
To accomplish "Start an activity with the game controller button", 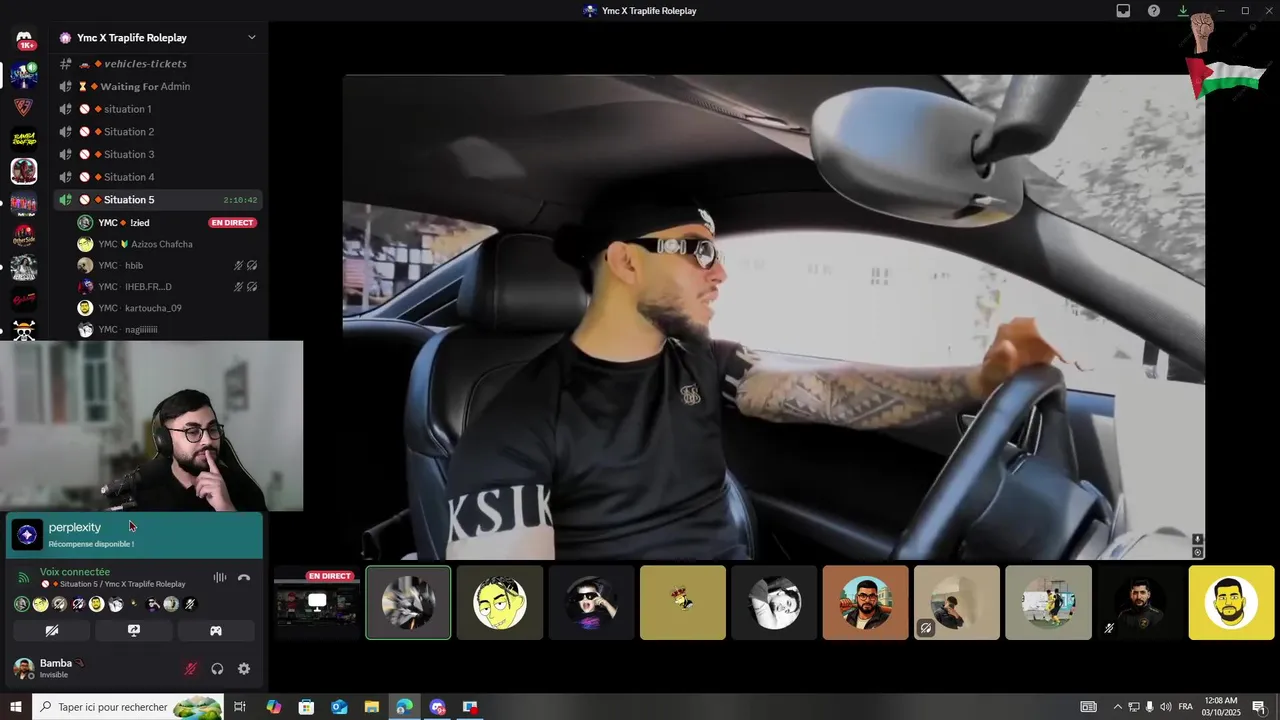I will pos(216,631).
